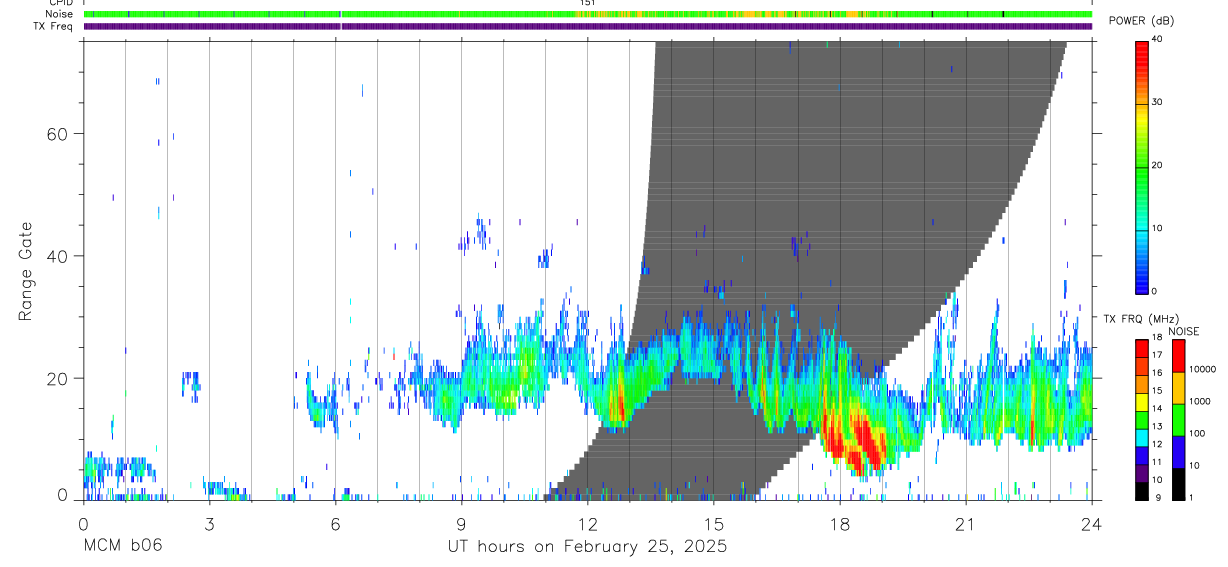1228x567 pixels.
Task: Click the range gate 20 label
Action: 62,379
